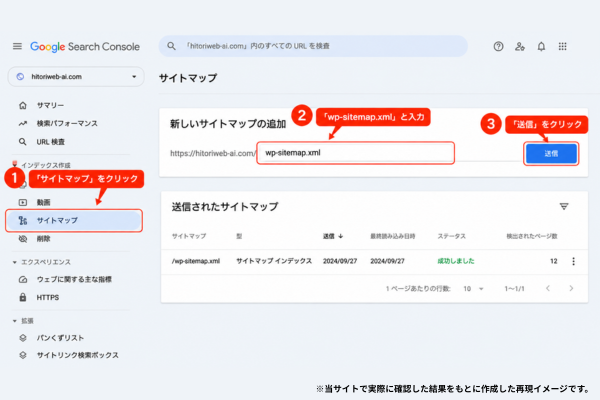Collapse the エクスペリエンス section
Viewport: 600px width, 400px height.
15,262
